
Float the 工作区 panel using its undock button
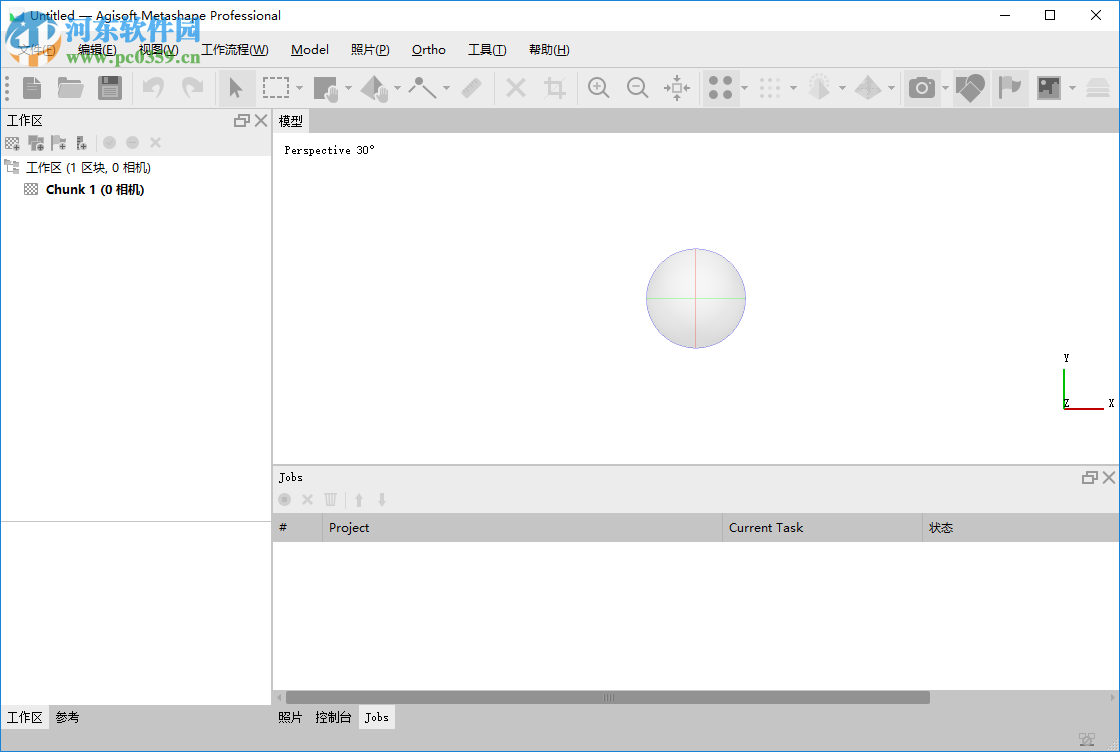point(240,120)
